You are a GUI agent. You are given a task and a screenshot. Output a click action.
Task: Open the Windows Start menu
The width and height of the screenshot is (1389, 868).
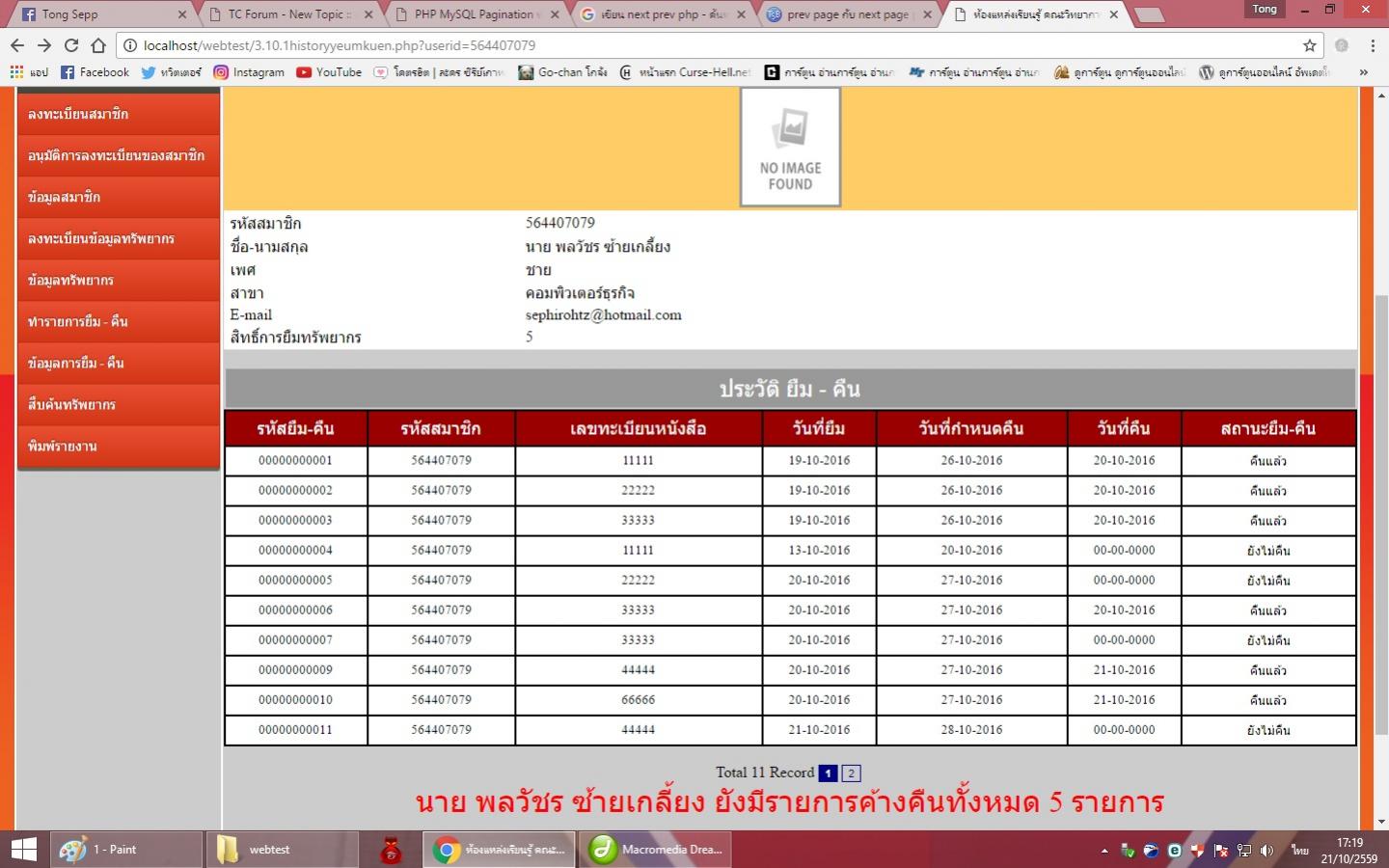click(23, 850)
